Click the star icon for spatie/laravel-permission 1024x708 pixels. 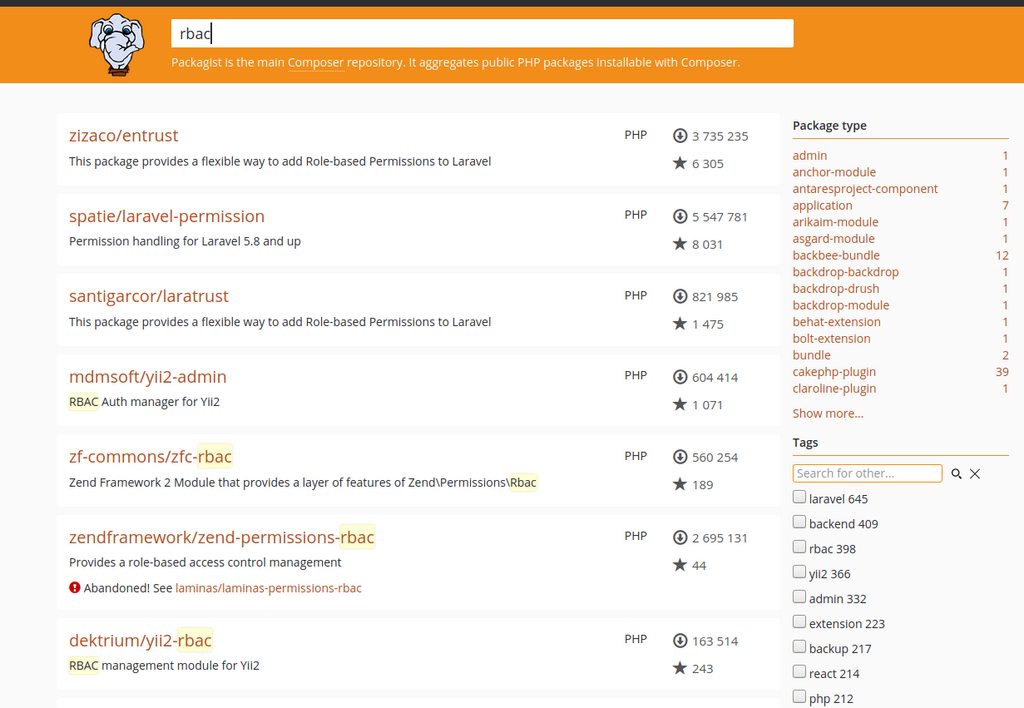point(680,244)
